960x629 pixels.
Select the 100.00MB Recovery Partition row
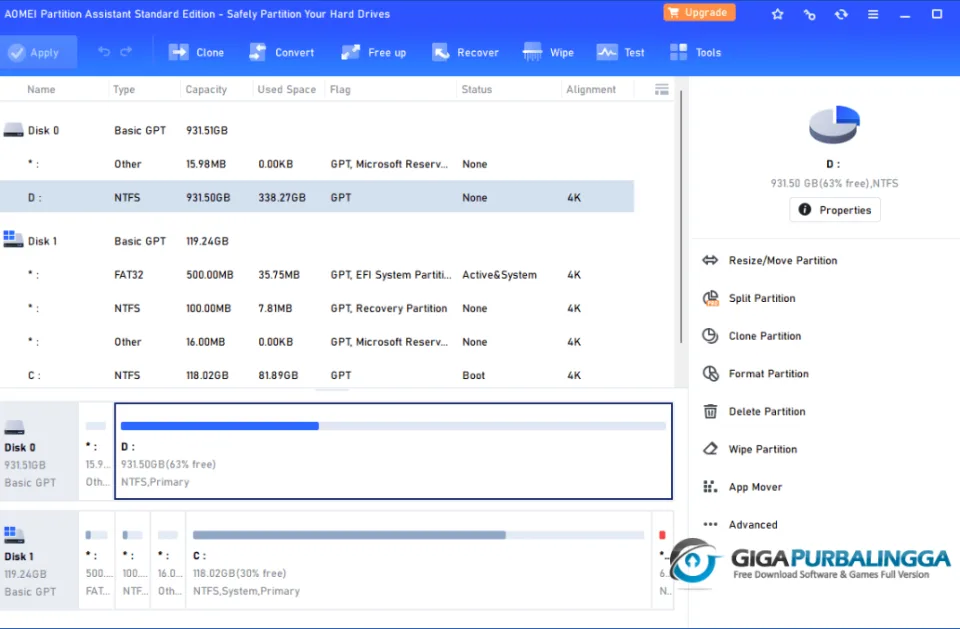[317, 308]
